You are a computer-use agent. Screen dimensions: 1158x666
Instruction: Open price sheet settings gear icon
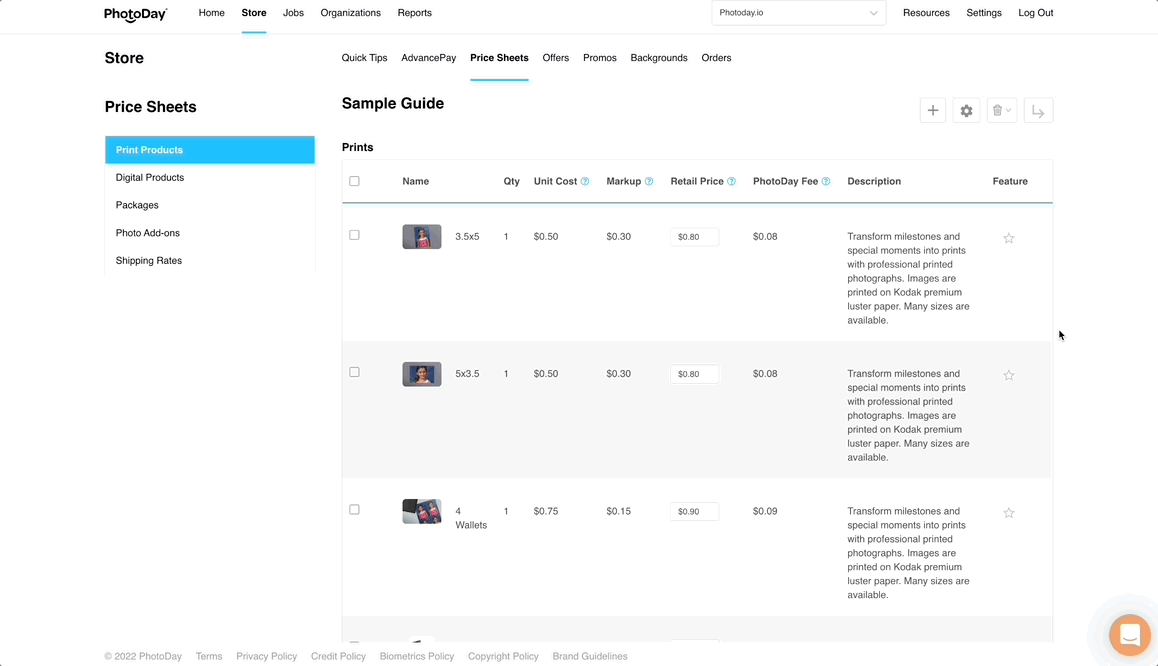click(966, 111)
